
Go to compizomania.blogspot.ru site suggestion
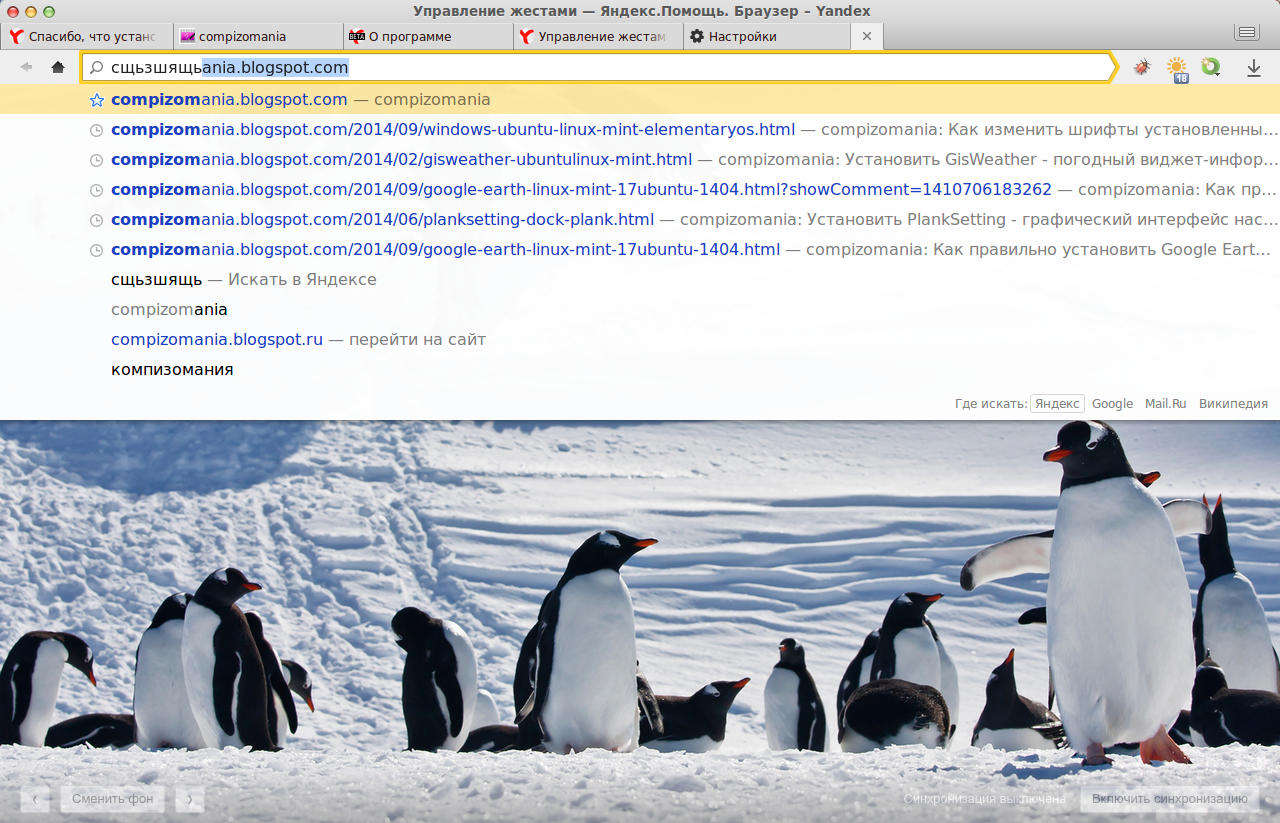pos(640,340)
